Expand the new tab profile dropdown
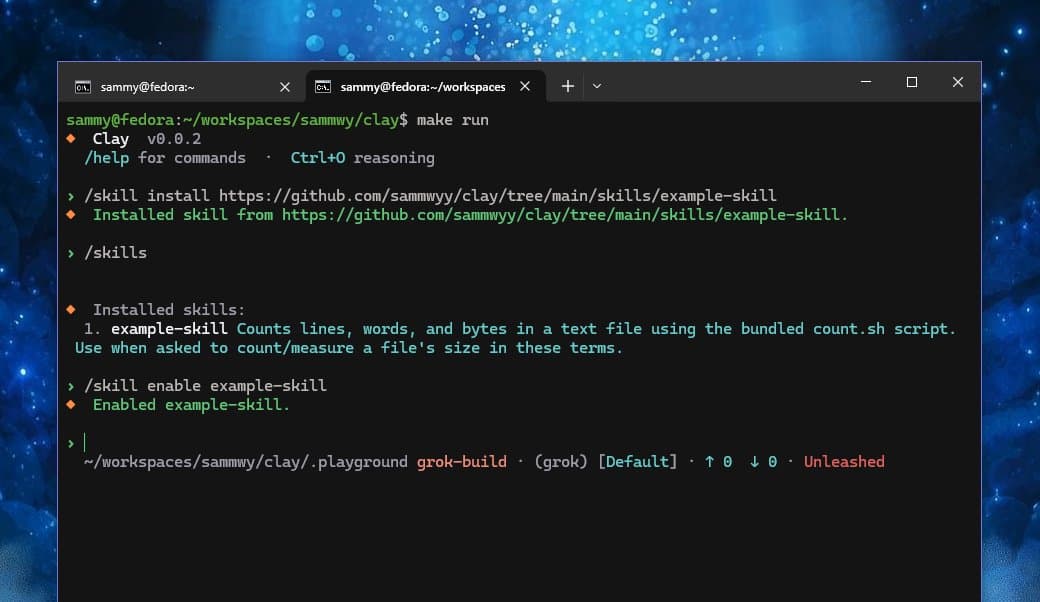The height and width of the screenshot is (602, 1040). click(x=596, y=86)
